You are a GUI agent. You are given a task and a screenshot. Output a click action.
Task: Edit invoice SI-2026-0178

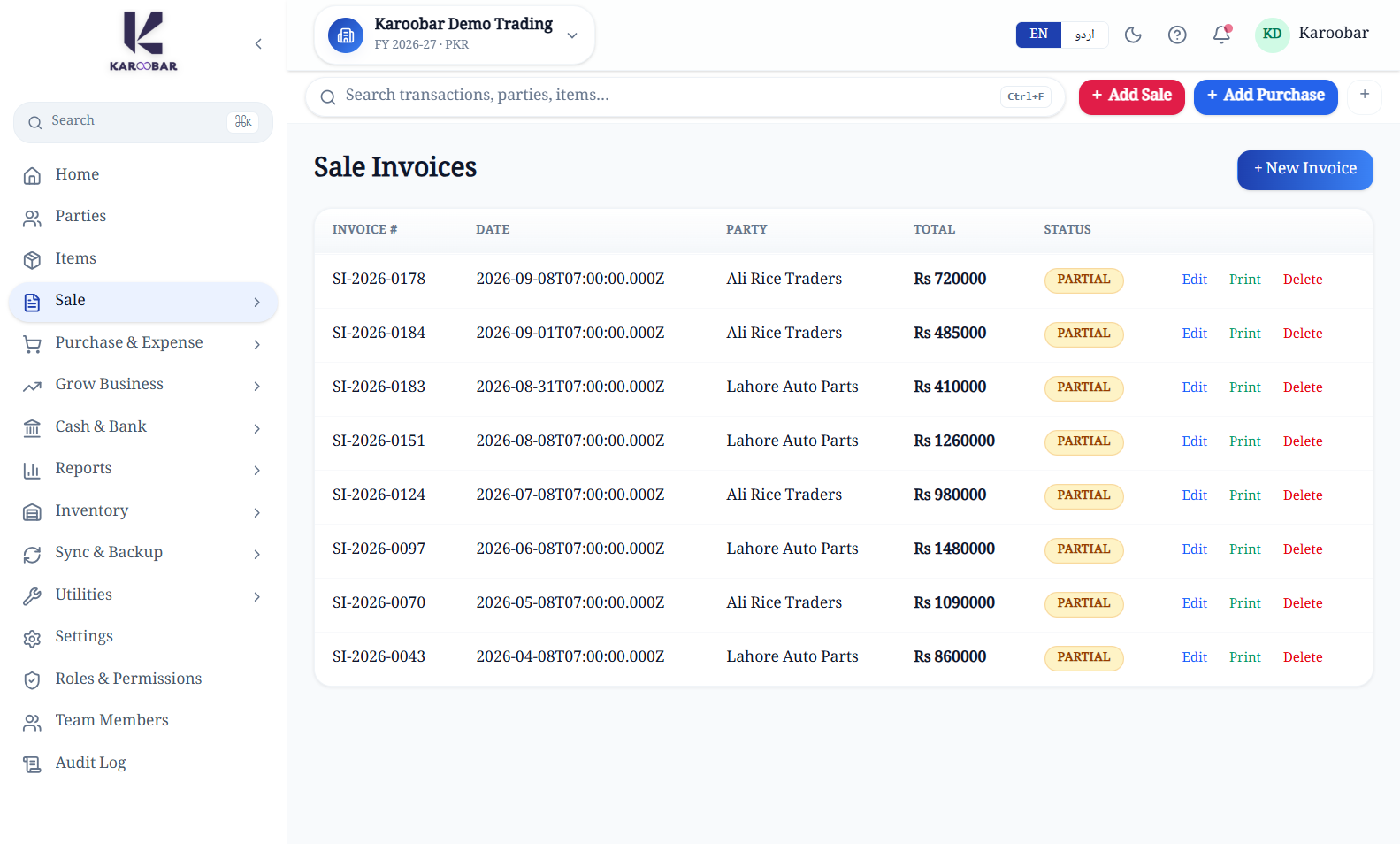[1194, 280]
